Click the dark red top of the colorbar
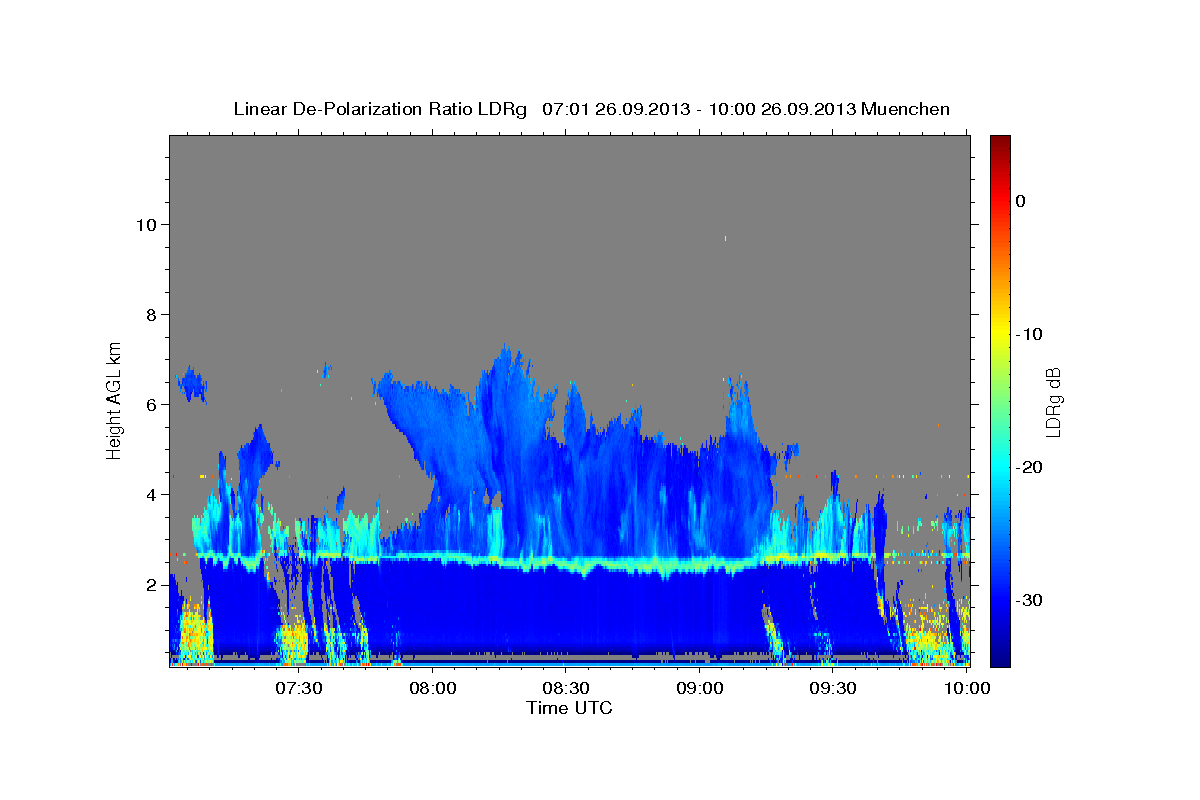1200x800 pixels. [x=1000, y=145]
